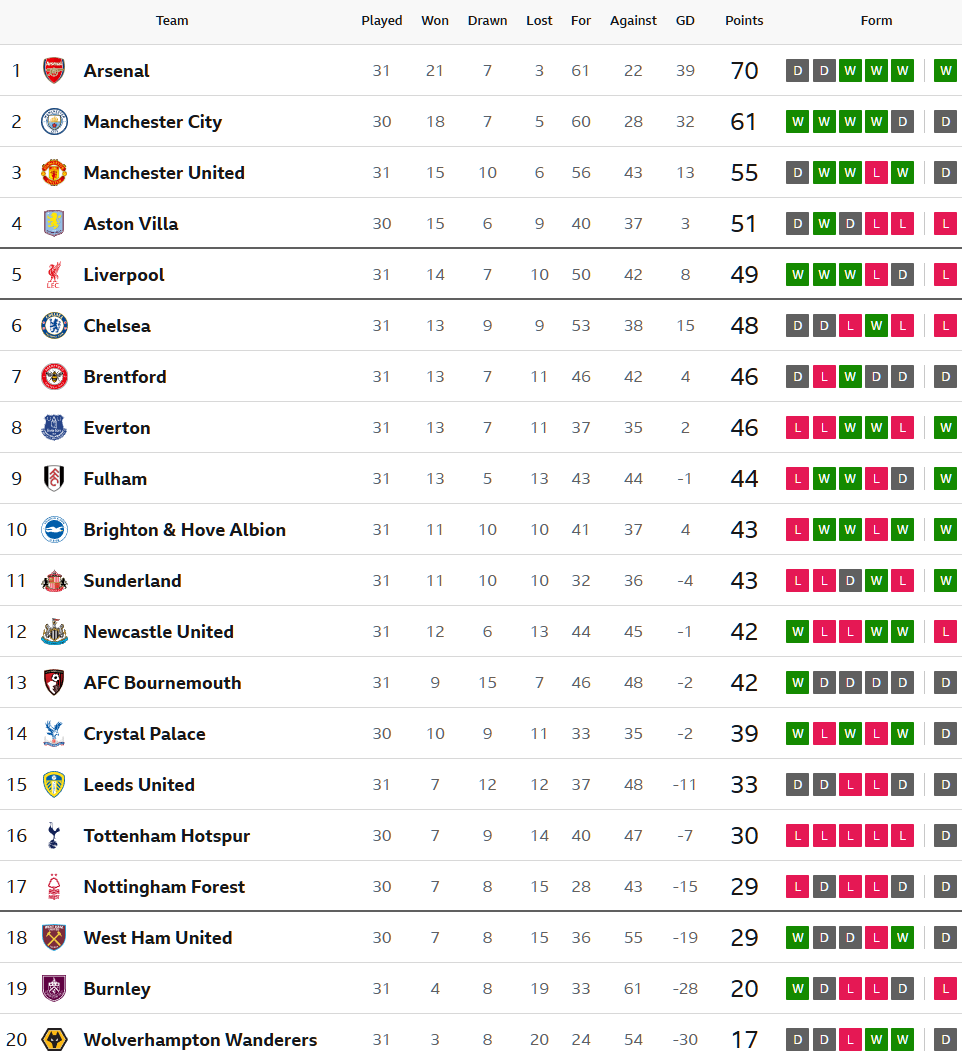Click the Wolverhampton Wanderers wolf badge
The height and width of the screenshot is (1062, 962).
[54, 1039]
